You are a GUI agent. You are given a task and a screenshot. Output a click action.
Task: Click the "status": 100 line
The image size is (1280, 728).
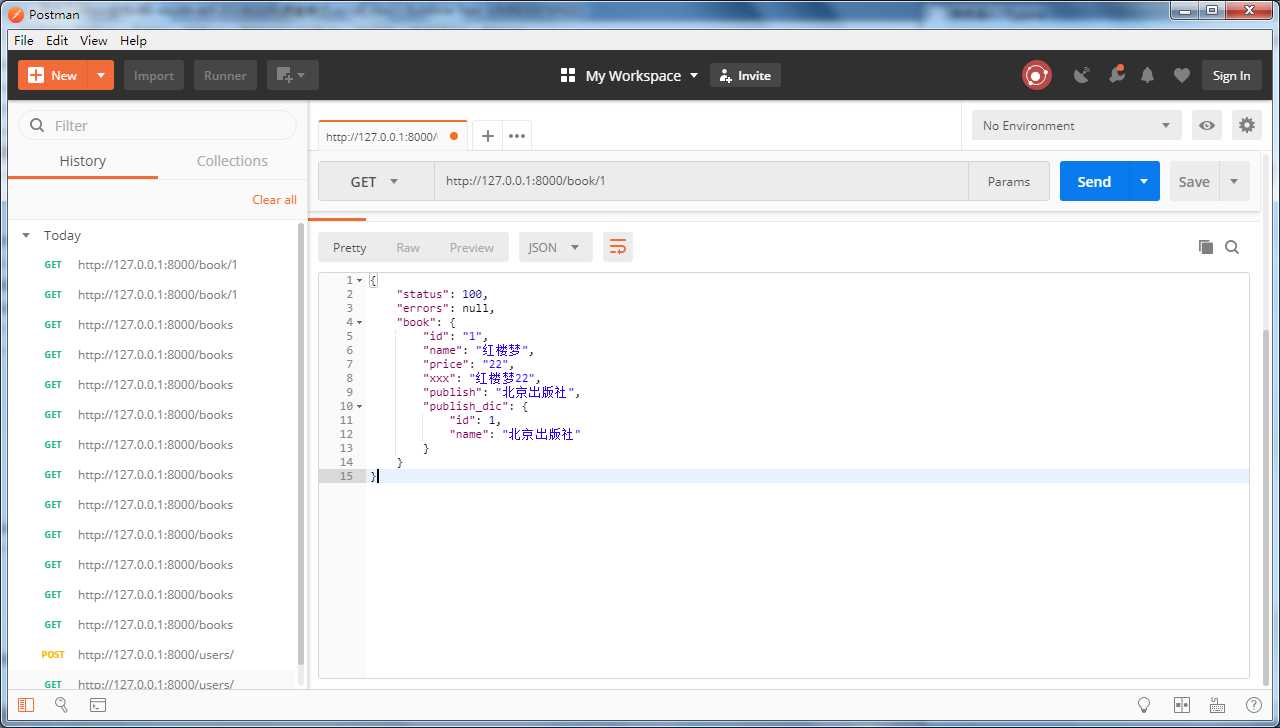tap(440, 294)
